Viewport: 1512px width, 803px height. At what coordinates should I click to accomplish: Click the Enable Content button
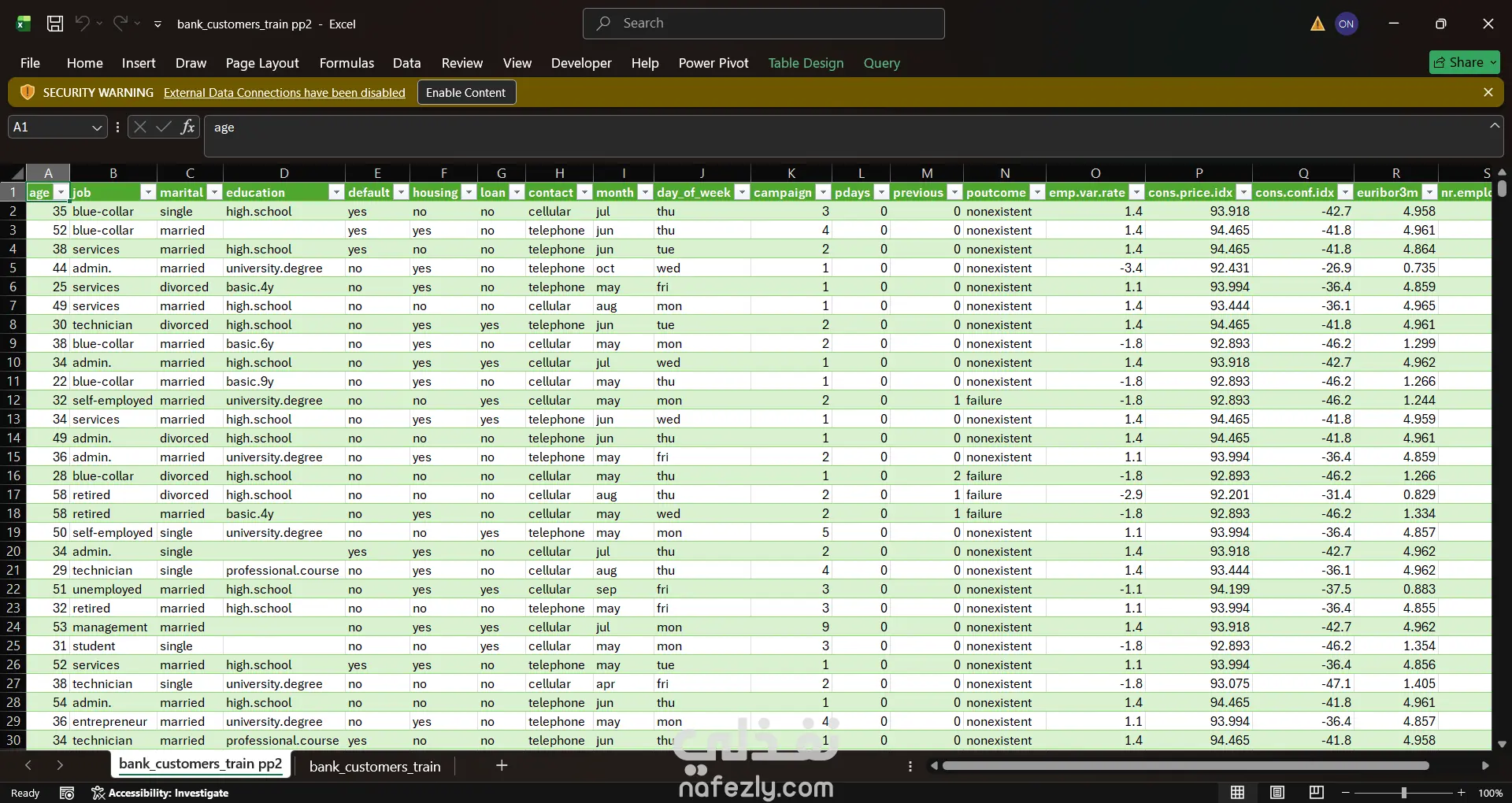point(466,93)
